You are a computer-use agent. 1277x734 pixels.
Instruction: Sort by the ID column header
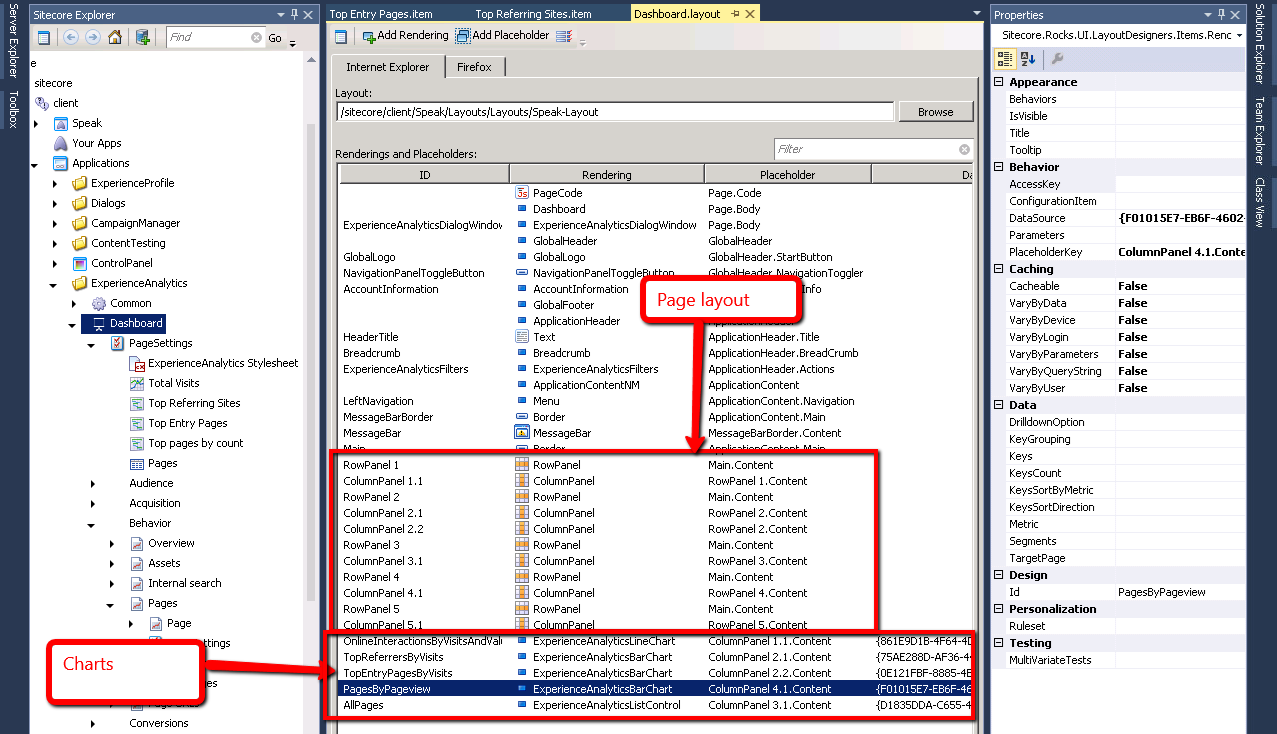click(x=424, y=175)
